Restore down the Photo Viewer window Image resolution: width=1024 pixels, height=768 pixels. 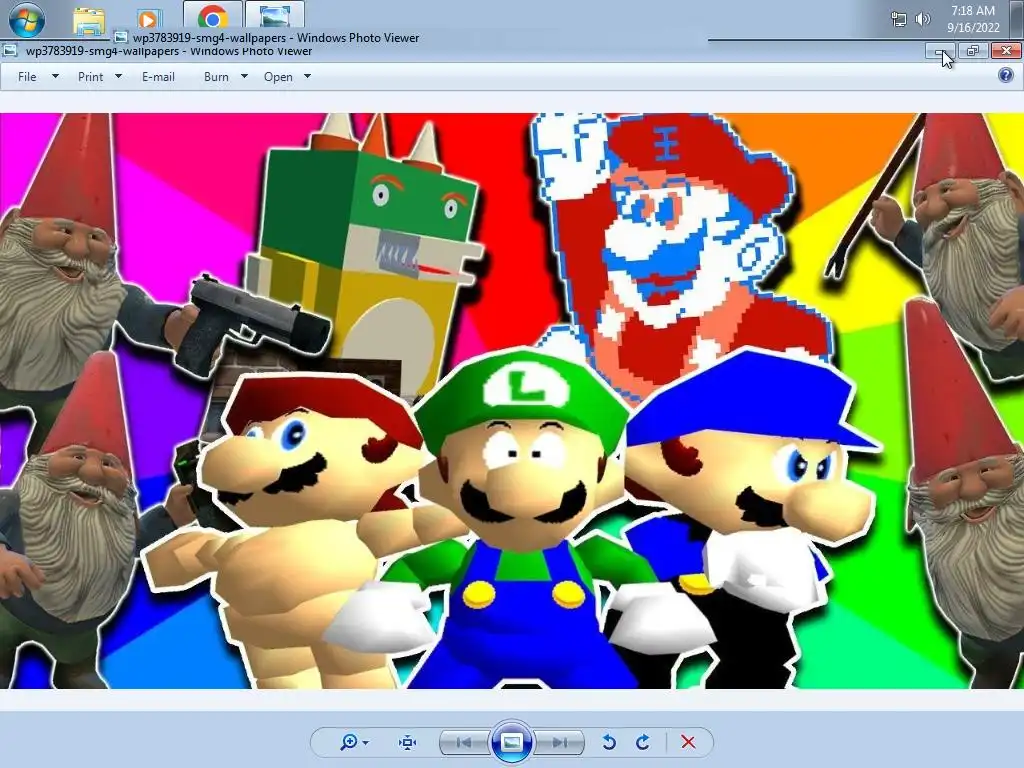click(x=973, y=51)
